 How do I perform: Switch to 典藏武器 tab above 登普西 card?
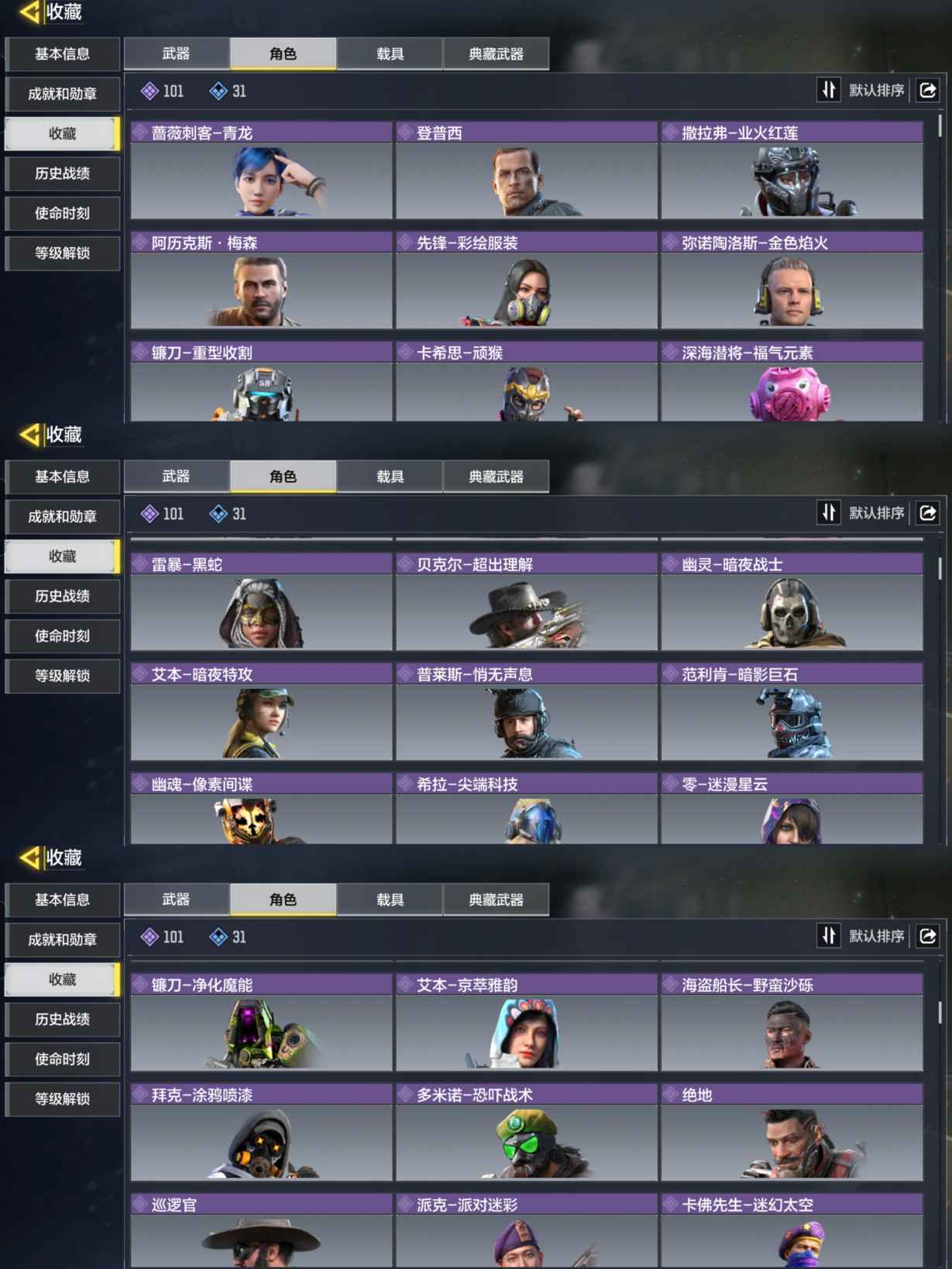[496, 53]
